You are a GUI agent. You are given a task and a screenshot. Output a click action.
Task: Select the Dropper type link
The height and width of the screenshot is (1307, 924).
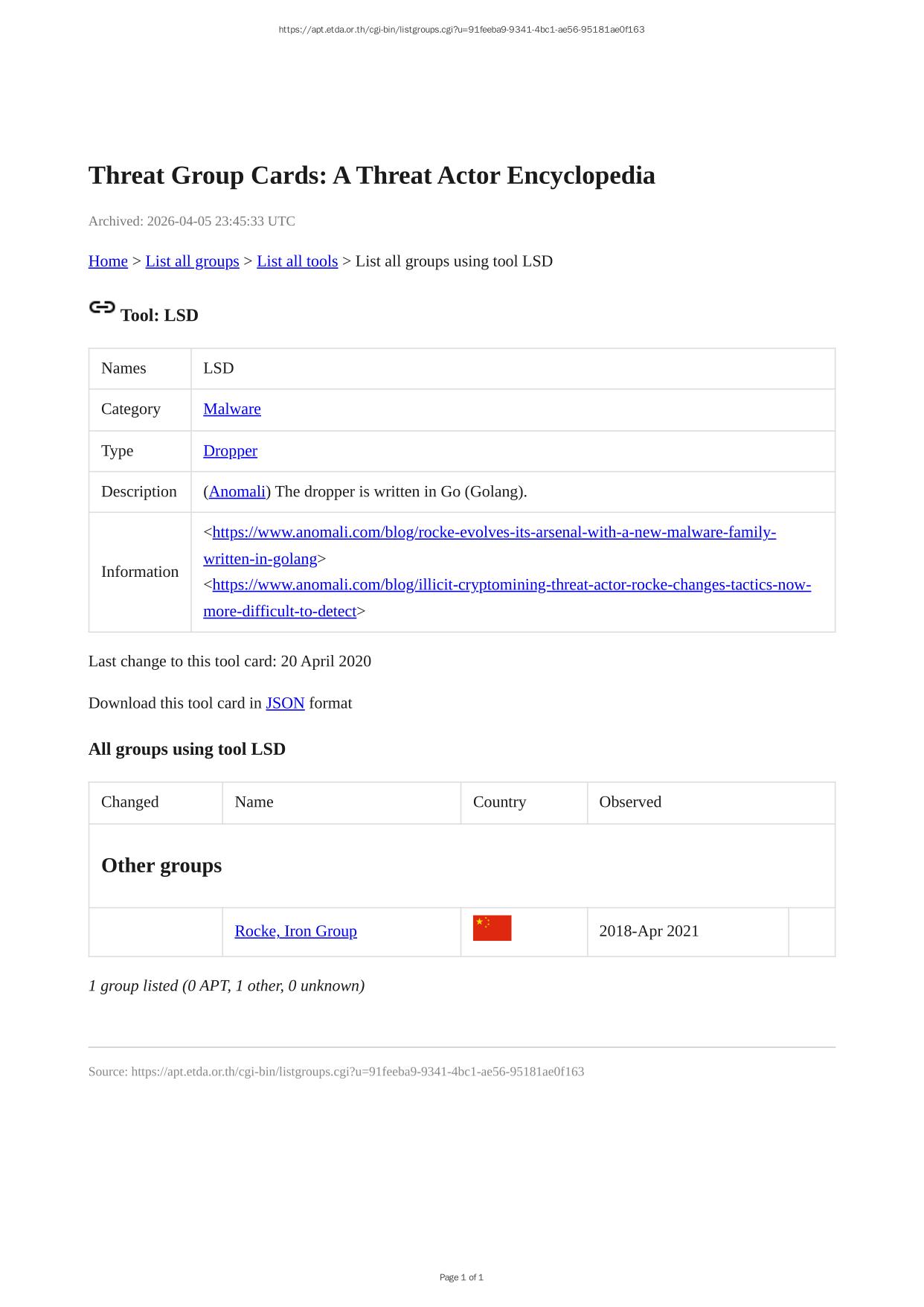(230, 451)
